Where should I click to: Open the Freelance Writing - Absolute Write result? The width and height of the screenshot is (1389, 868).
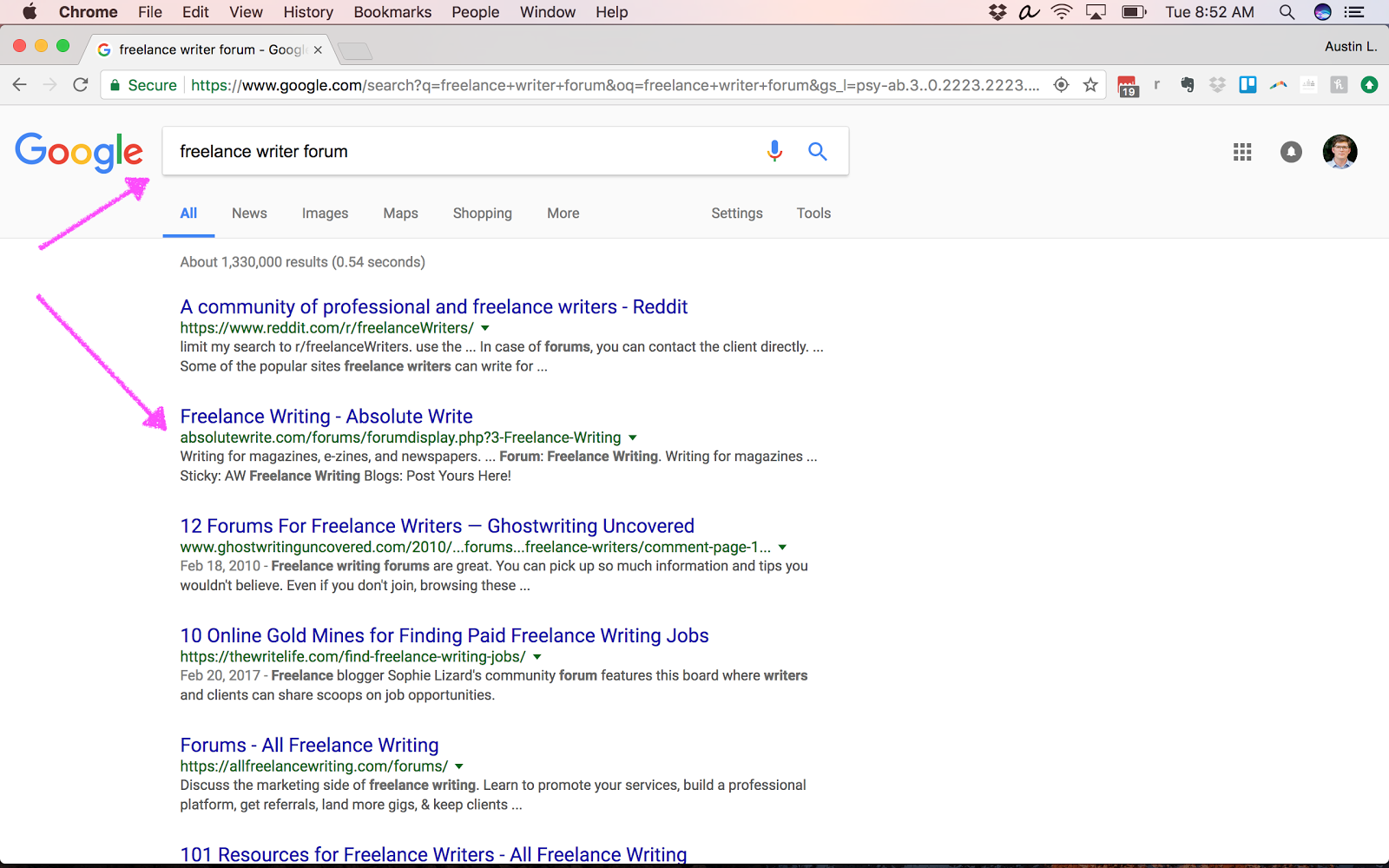click(326, 417)
